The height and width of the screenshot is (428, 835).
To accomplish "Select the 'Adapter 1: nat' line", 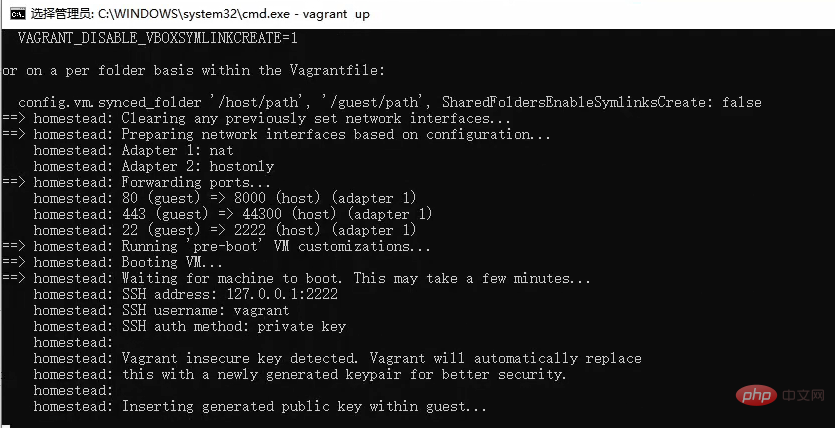I will click(x=134, y=150).
